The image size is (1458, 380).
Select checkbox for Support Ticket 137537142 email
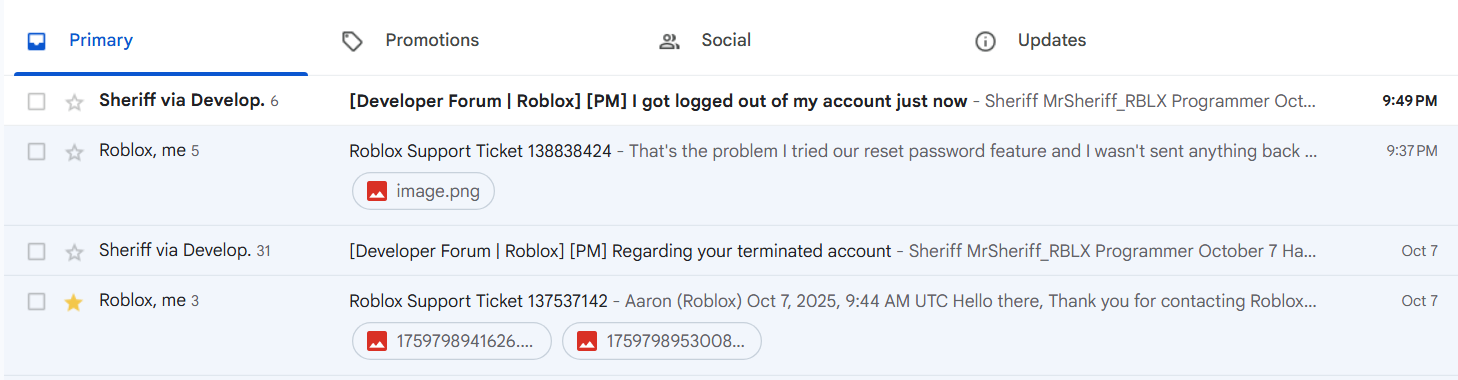(x=37, y=301)
